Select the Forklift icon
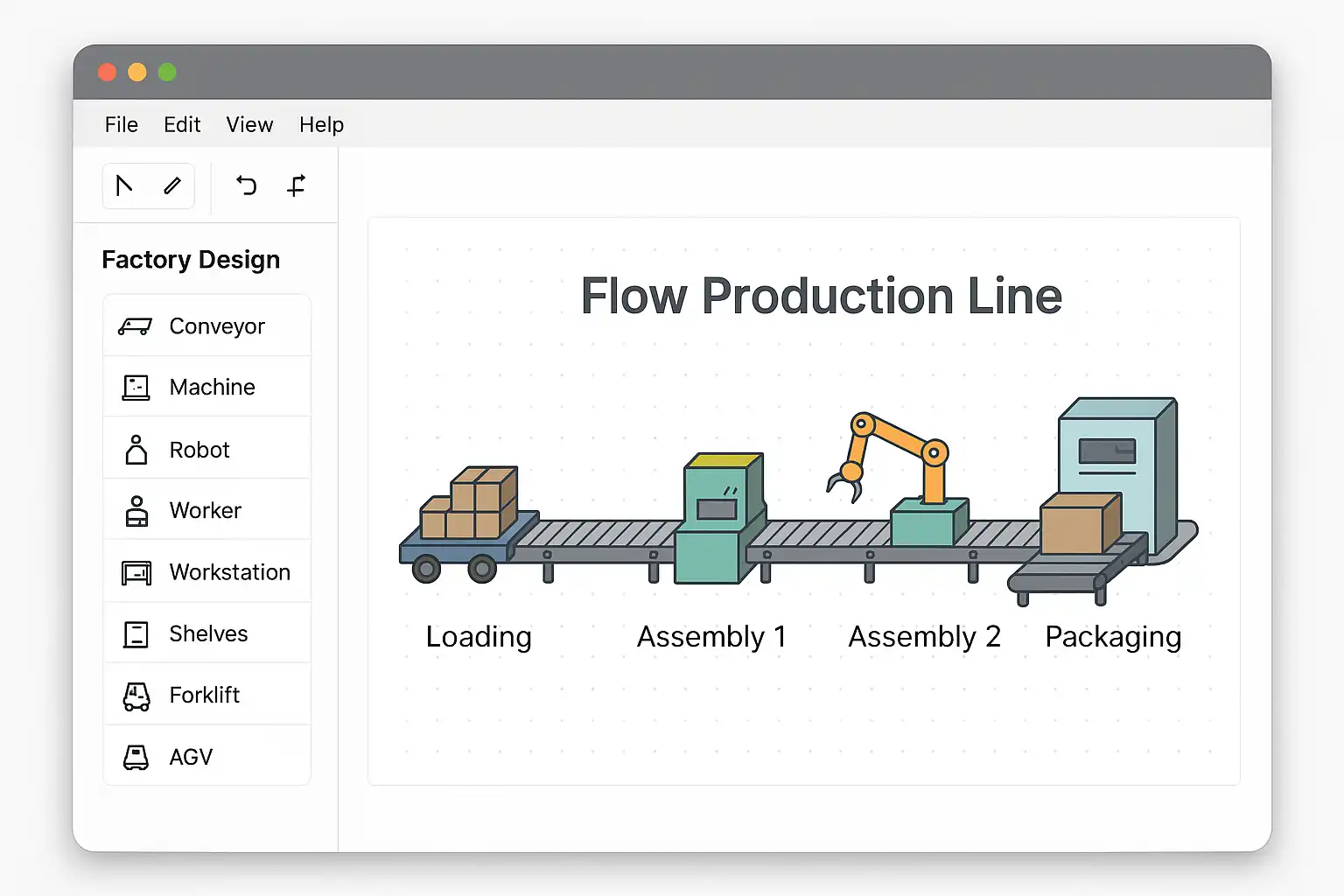This screenshot has width=1344, height=896. [x=136, y=696]
